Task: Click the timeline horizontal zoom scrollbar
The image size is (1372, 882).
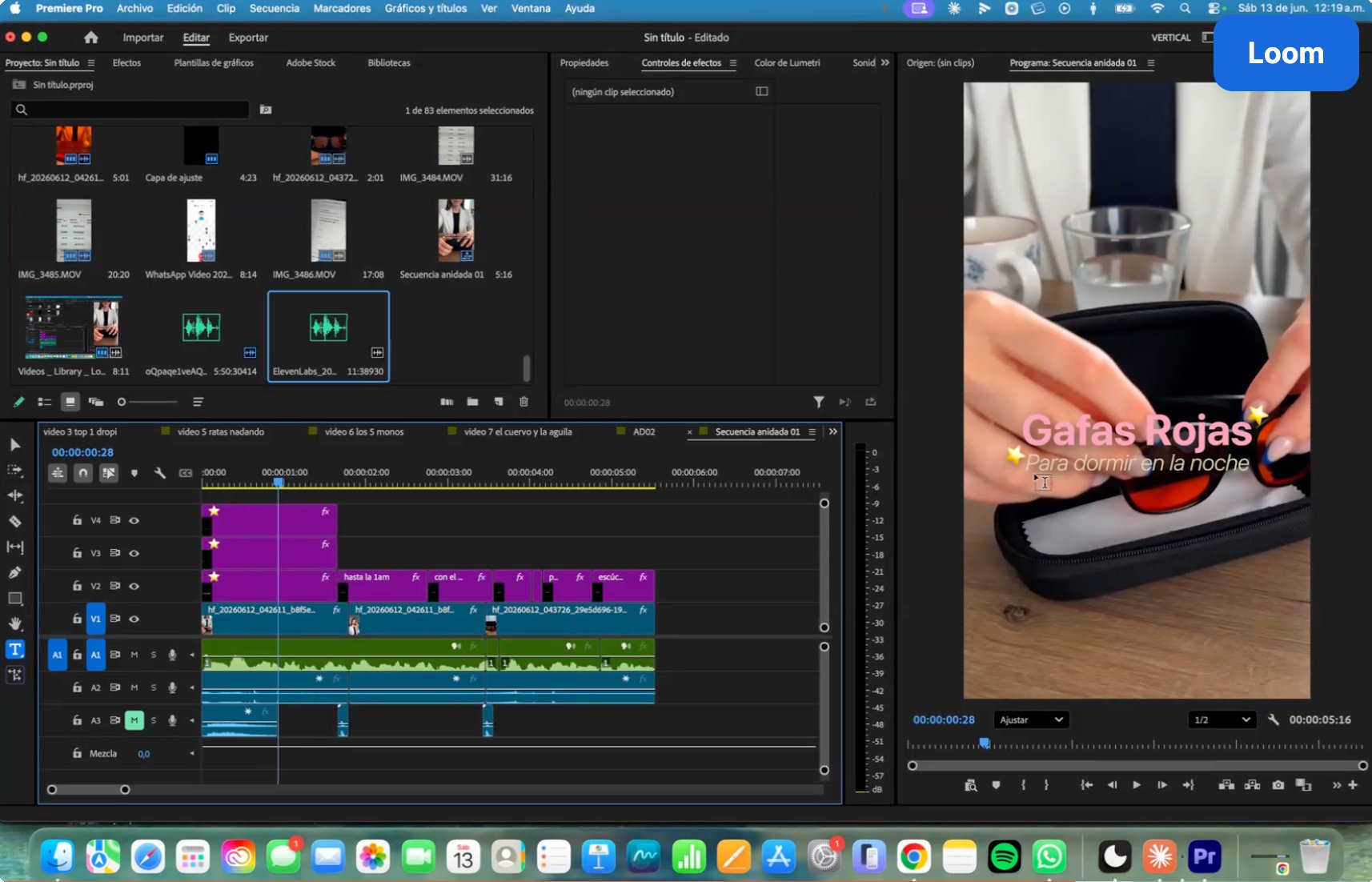Action: (88, 790)
